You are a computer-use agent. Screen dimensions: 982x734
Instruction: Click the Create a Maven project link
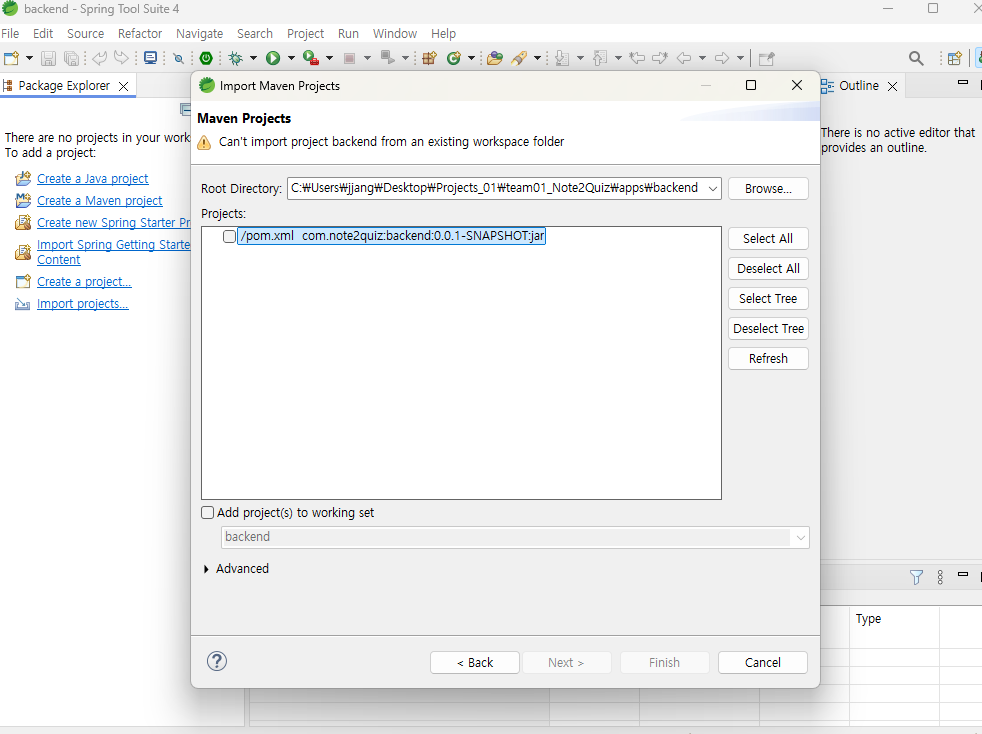(100, 200)
